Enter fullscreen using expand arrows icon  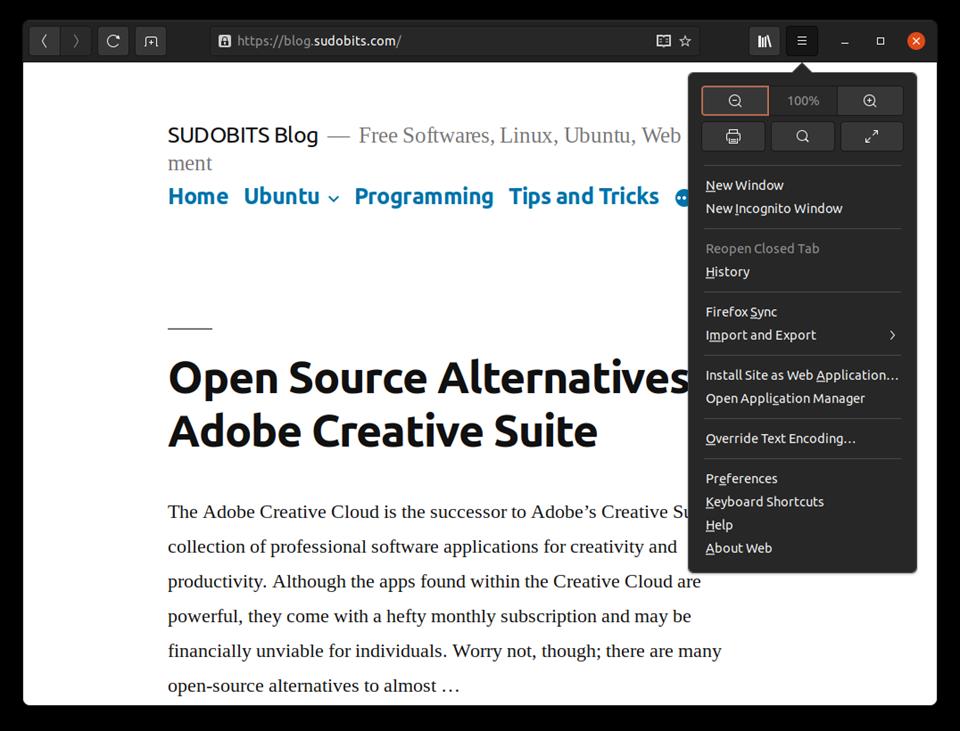[871, 137]
